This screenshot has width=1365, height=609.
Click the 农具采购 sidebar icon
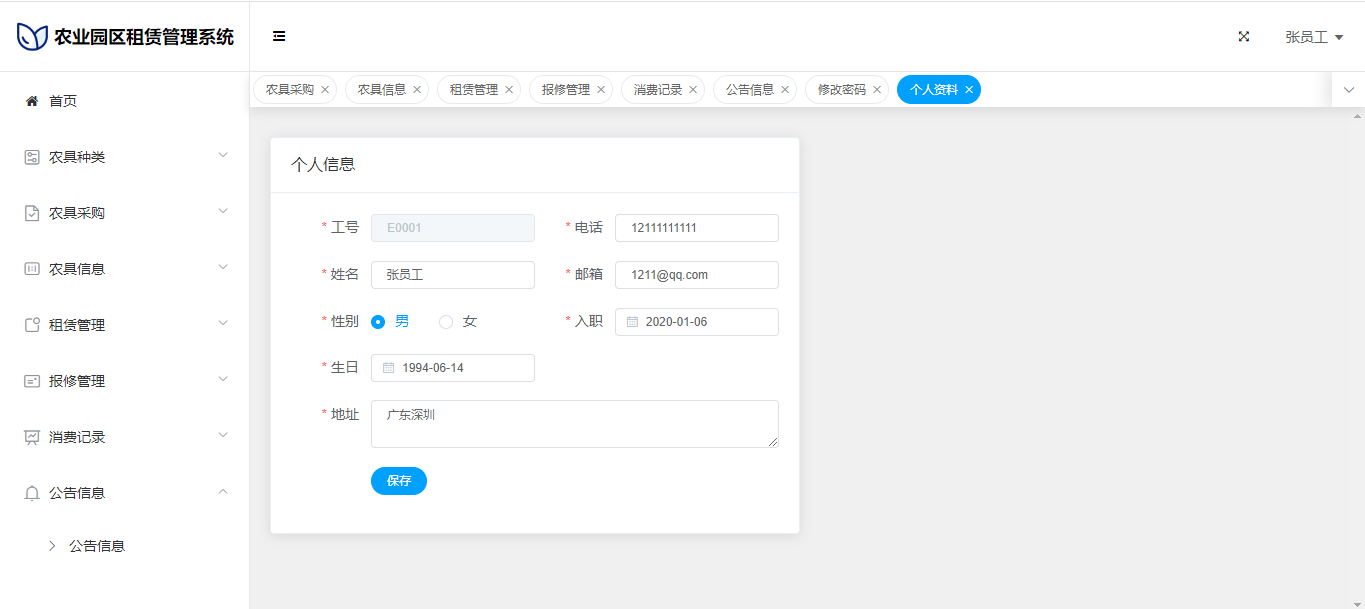[32, 213]
